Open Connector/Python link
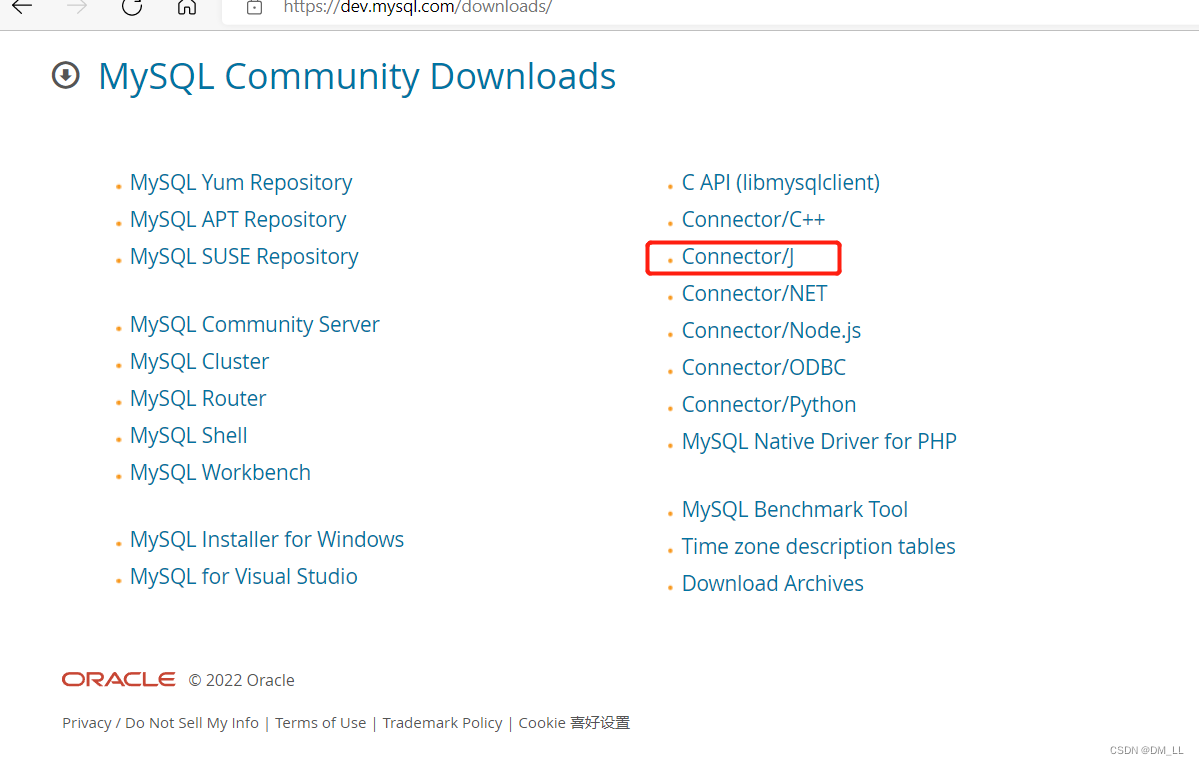Viewport: 1199px width, 765px height. coord(769,405)
